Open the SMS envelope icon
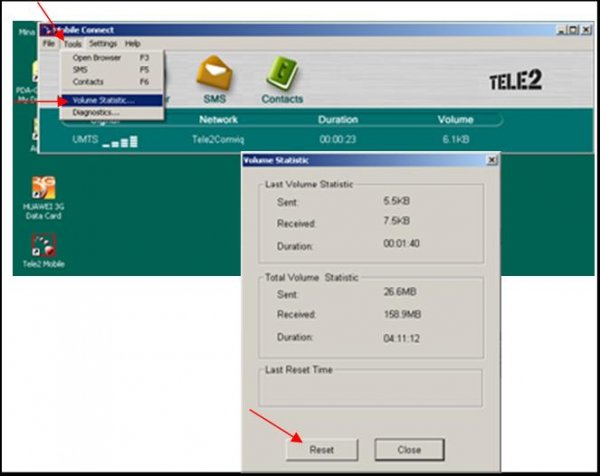Image resolution: width=600 pixels, height=476 pixels. coord(214,73)
